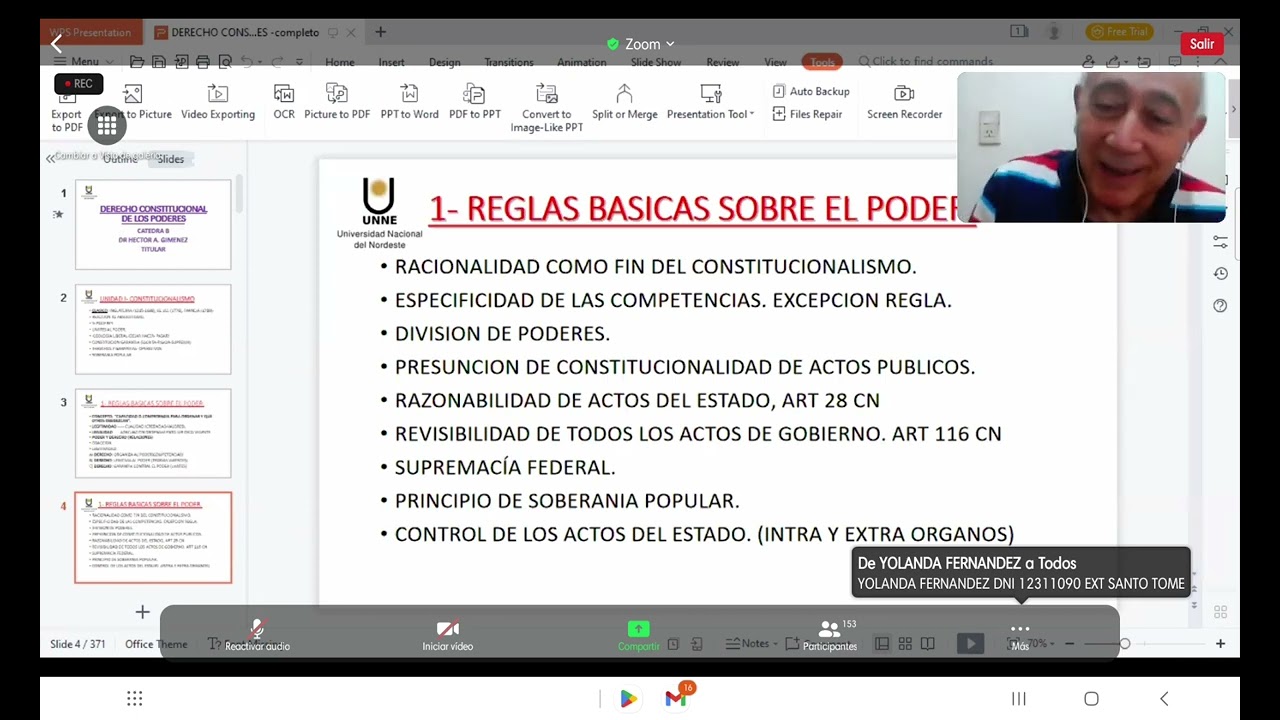Screen dimensions: 1280x720
Task: Click the SUPREMACÍA FEDERAL bullet text
Action: (x=505, y=467)
